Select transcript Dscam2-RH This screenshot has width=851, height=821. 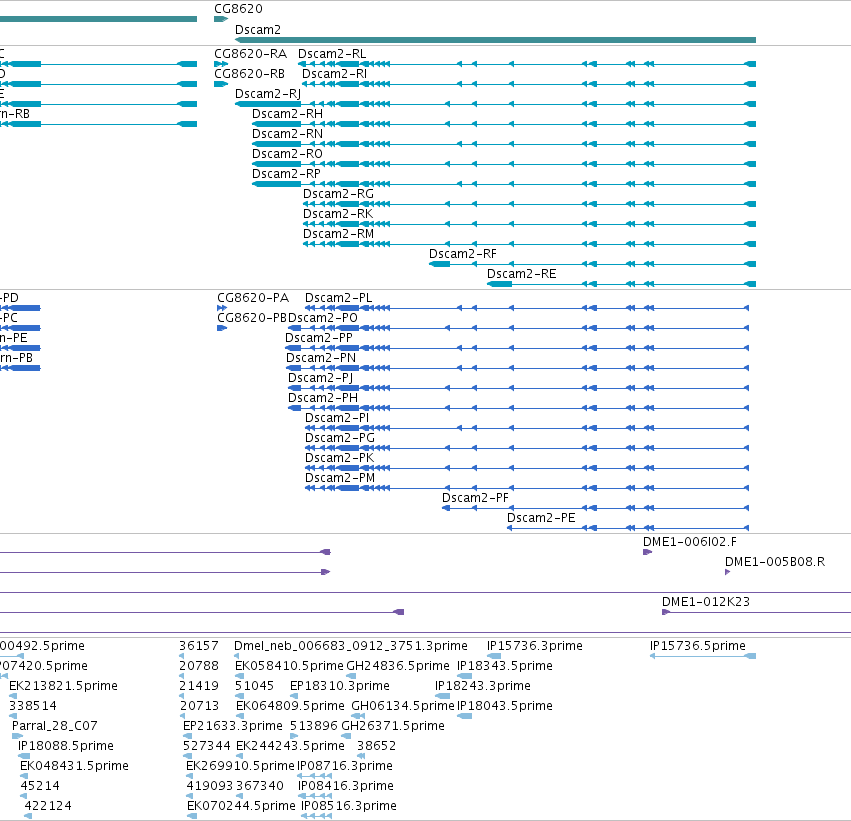click(504, 124)
